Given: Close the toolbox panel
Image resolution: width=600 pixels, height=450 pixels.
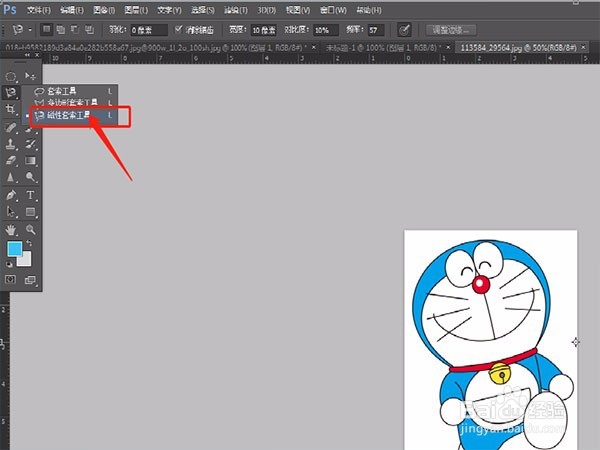Looking at the screenshot, I should click(x=37, y=55).
